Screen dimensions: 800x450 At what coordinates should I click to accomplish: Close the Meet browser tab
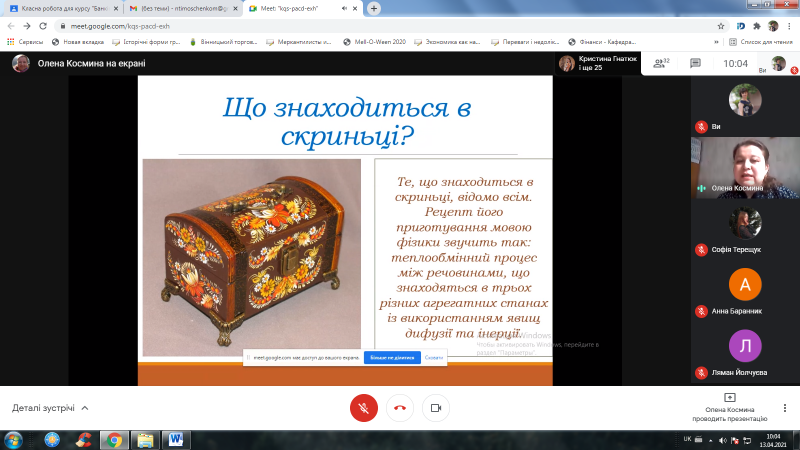[x=355, y=9]
